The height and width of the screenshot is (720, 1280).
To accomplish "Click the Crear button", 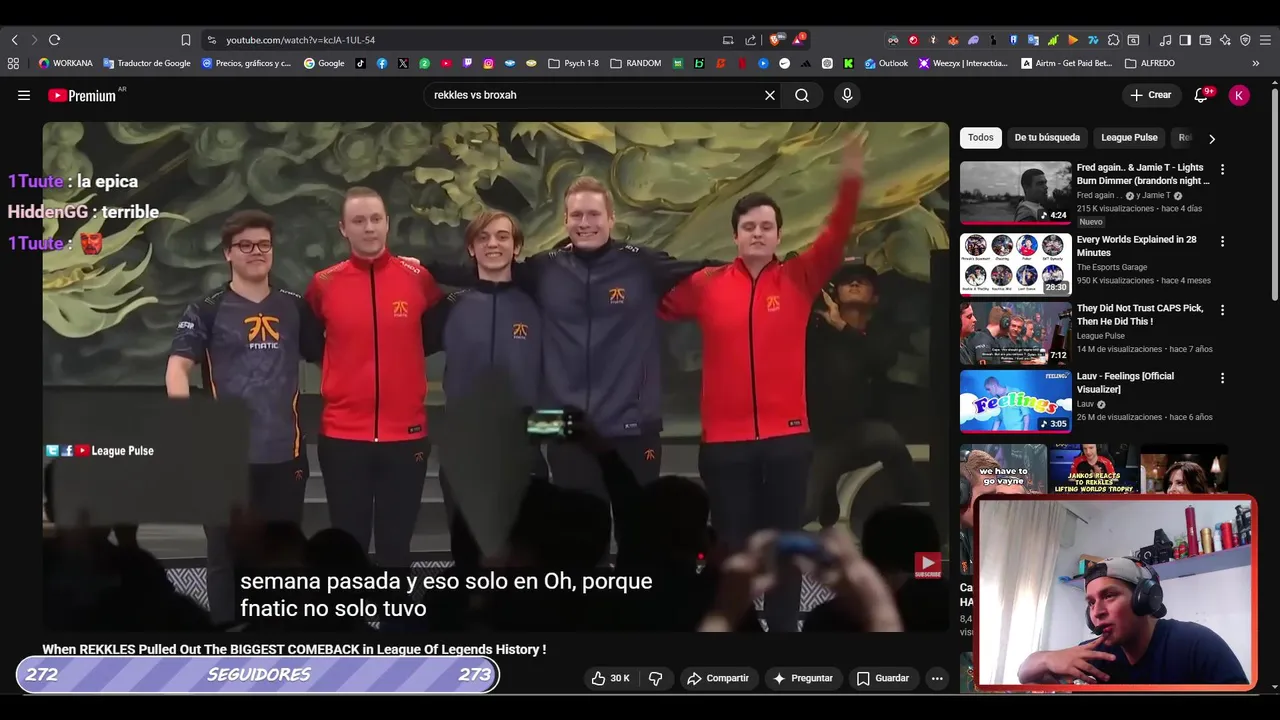I will pyautogui.click(x=1150, y=95).
